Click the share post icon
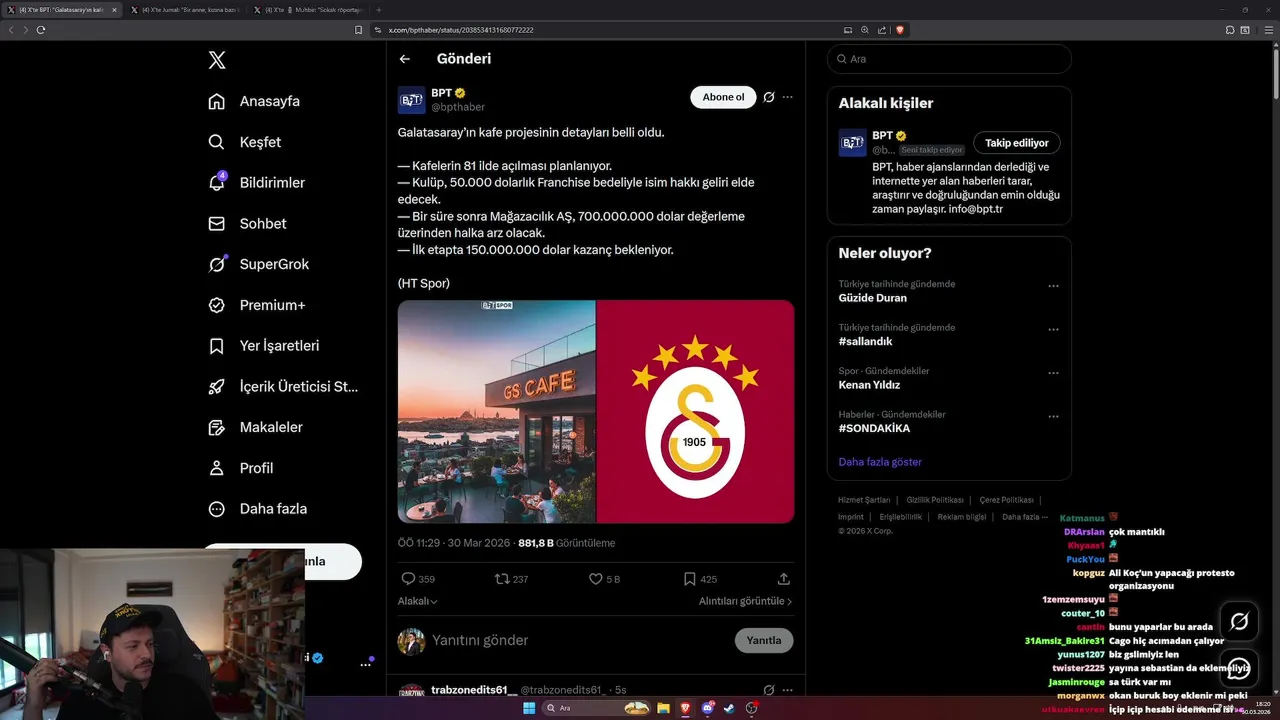1280x720 pixels. pyautogui.click(x=784, y=579)
